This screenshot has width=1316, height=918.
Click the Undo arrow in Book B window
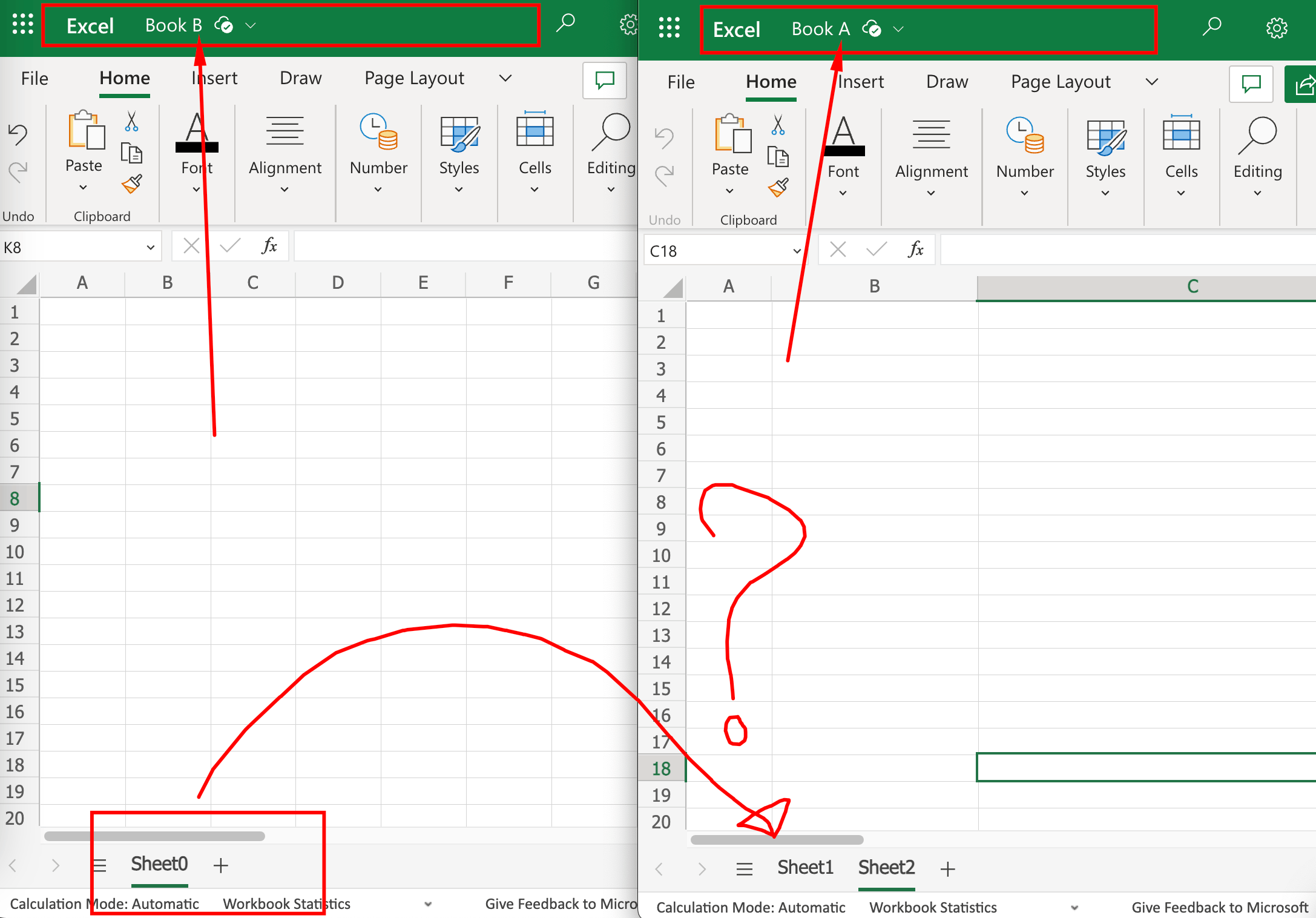pos(18,134)
